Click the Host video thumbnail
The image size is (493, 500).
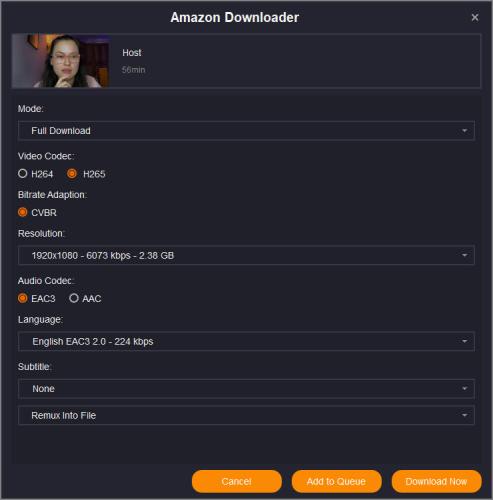61,61
